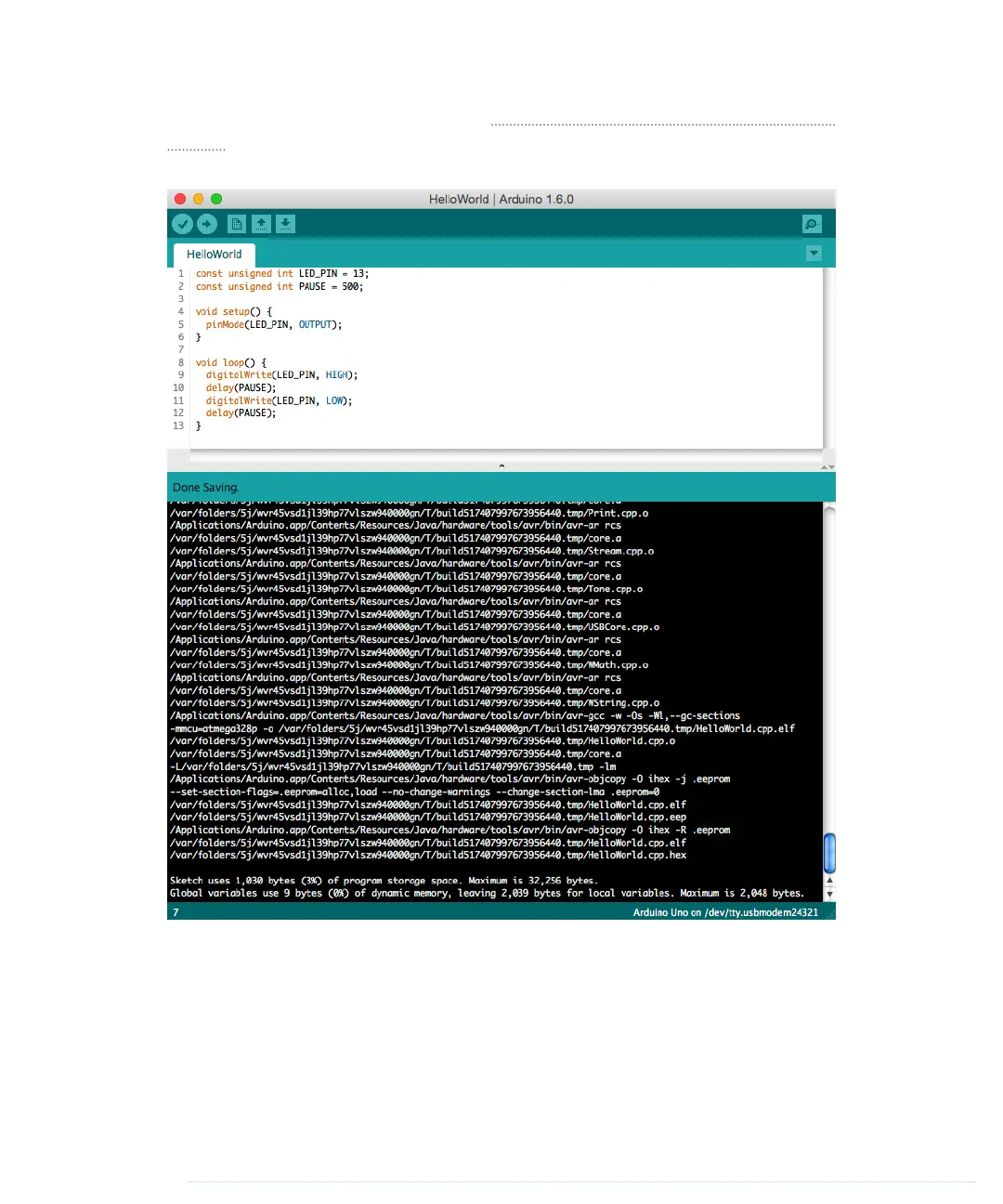Image resolution: width=1003 pixels, height=1204 pixels.
Task: Save the sketch using the down-arrow icon
Action: tap(286, 224)
